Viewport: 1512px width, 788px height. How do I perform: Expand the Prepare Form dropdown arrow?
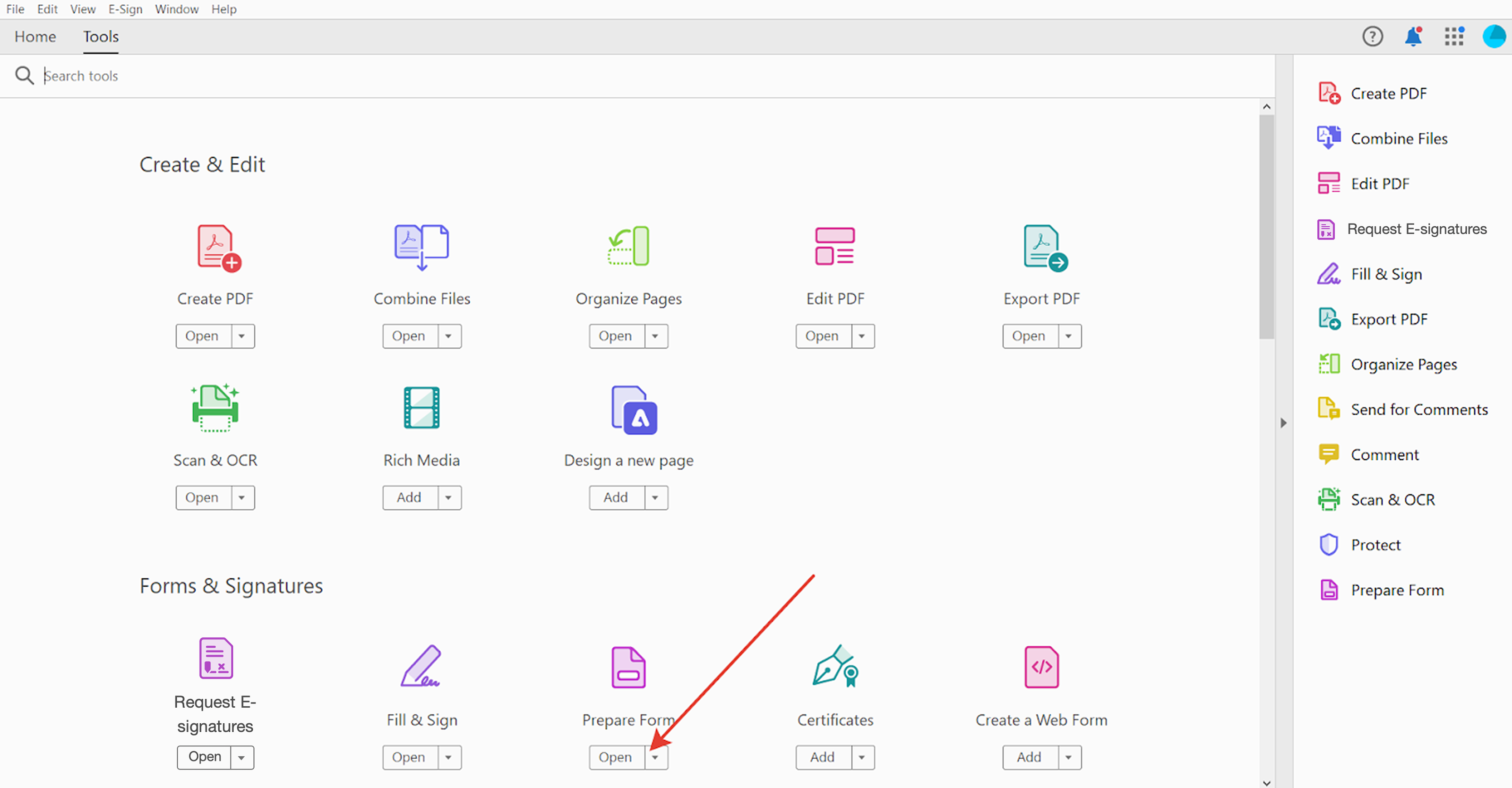point(655,757)
